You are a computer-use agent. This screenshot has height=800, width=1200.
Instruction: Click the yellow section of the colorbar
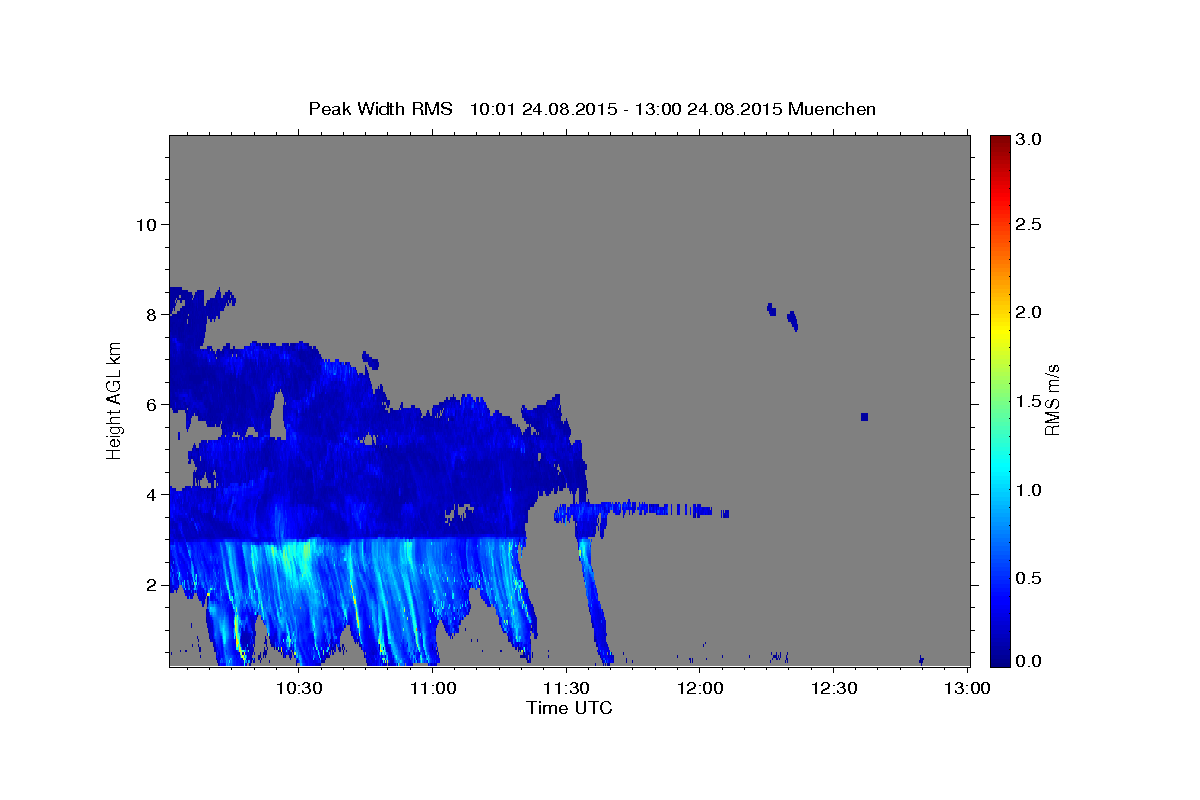(x=1000, y=330)
